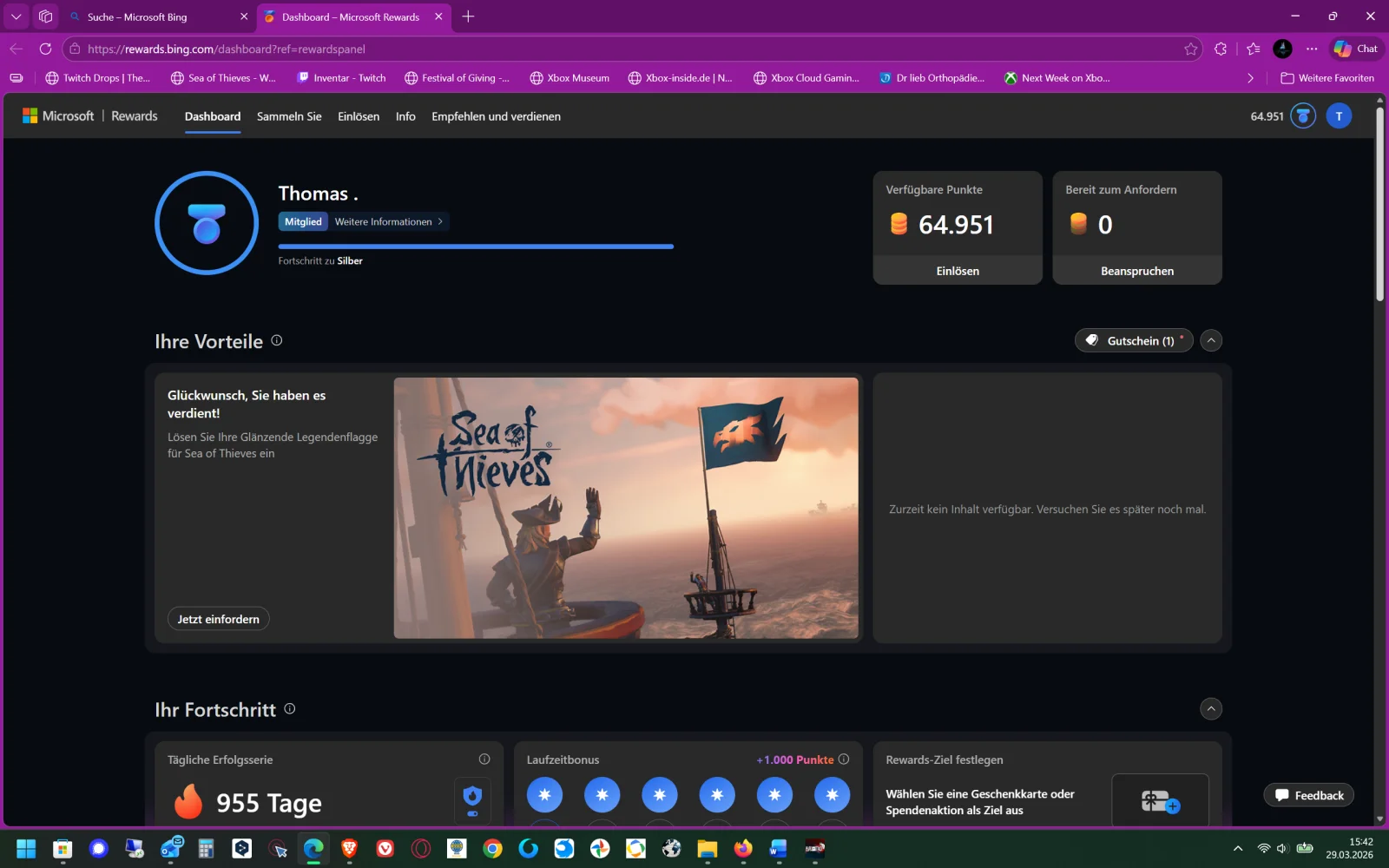Open the taskbar clock showing 15:42

coord(1349,848)
